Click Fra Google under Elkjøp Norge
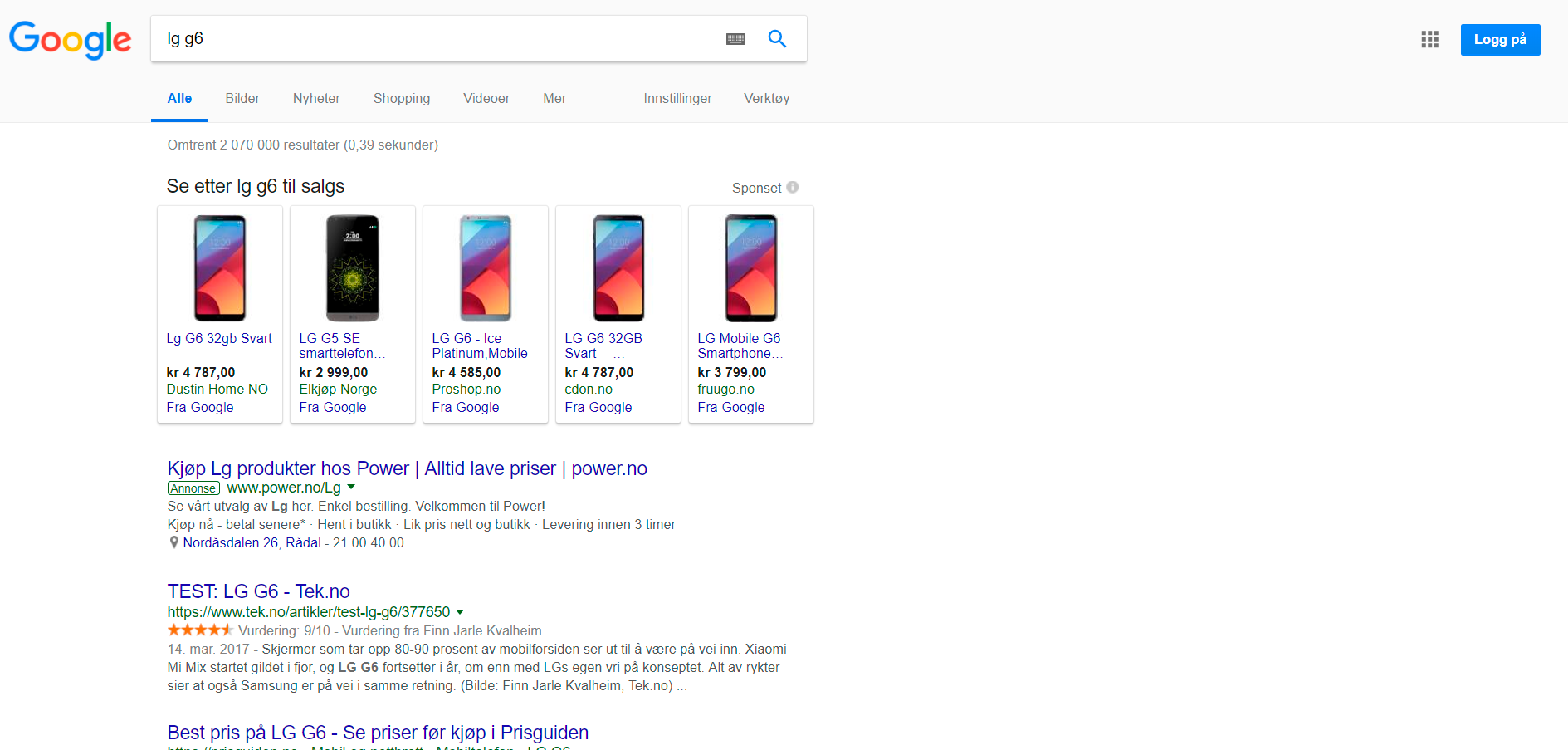Screen dimensions: 1568x750 333,407
